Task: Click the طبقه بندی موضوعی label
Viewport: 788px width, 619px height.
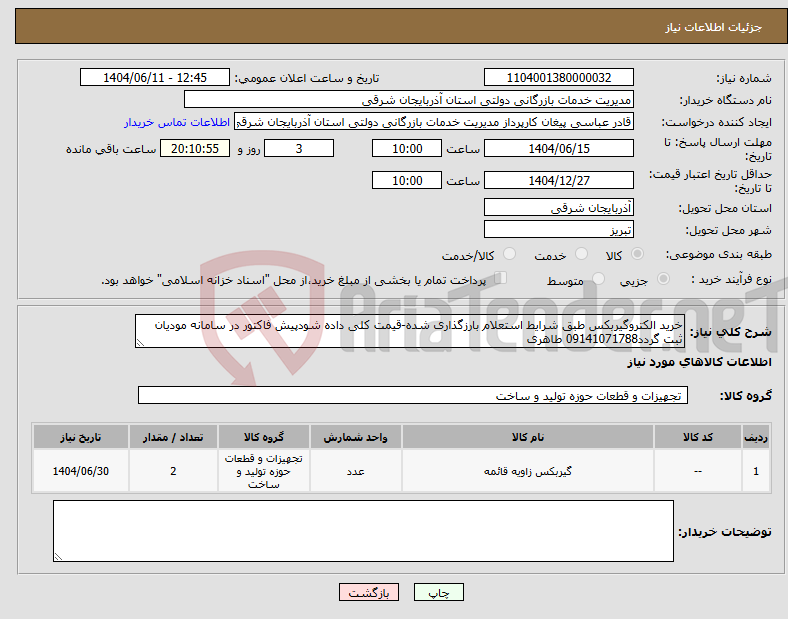Action: coord(719,254)
